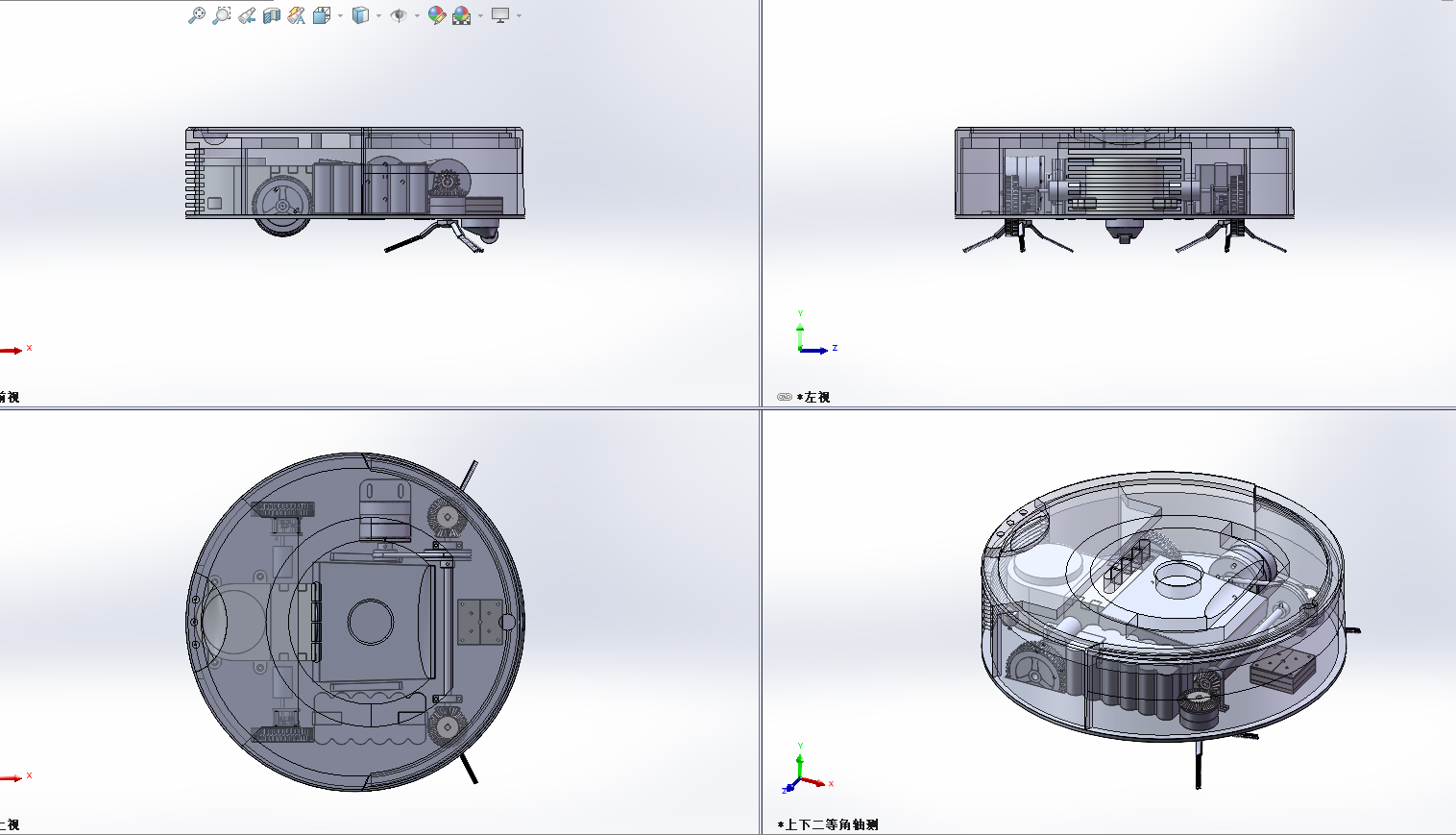The height and width of the screenshot is (835, 1456).
Task: Toggle the Section View tool
Action: [x=272, y=15]
